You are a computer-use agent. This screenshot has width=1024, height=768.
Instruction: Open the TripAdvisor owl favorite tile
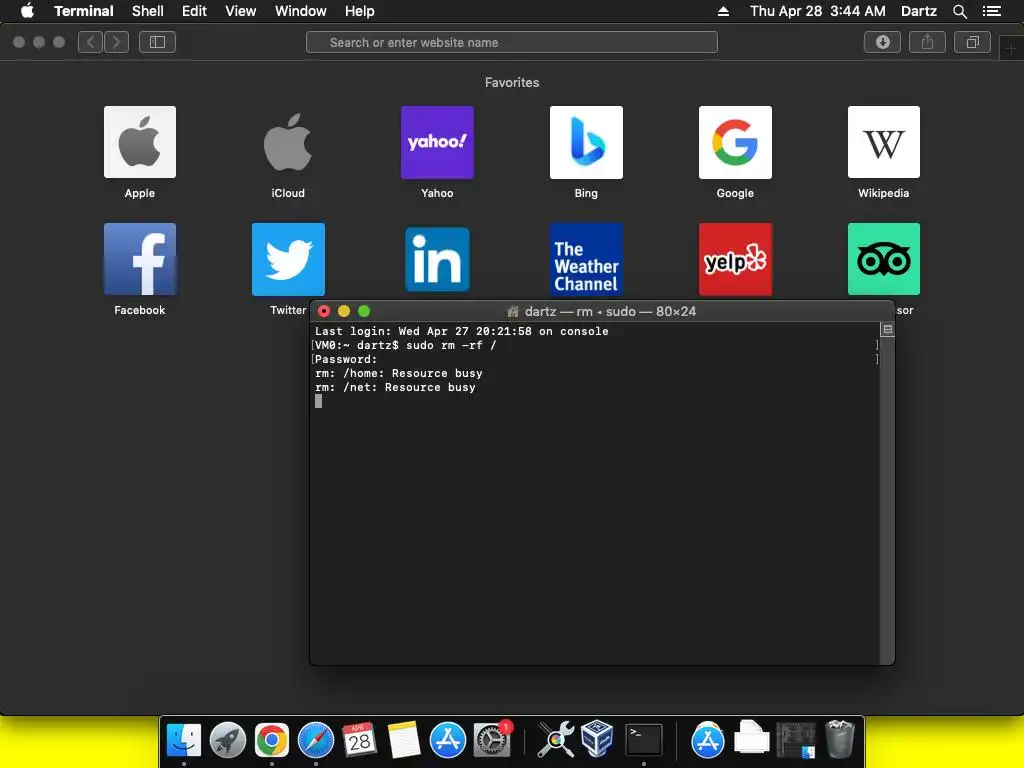pos(884,259)
